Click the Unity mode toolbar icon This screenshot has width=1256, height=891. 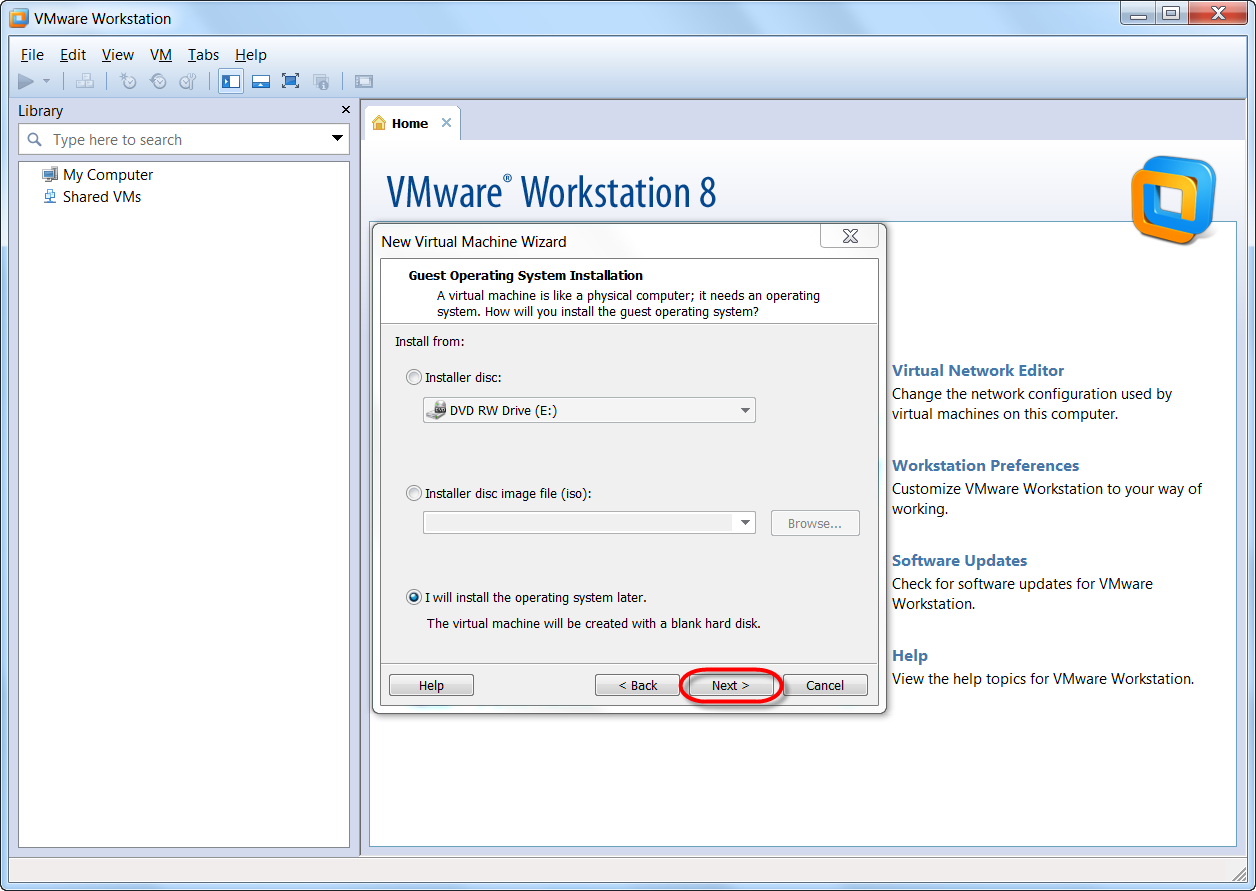coord(321,82)
